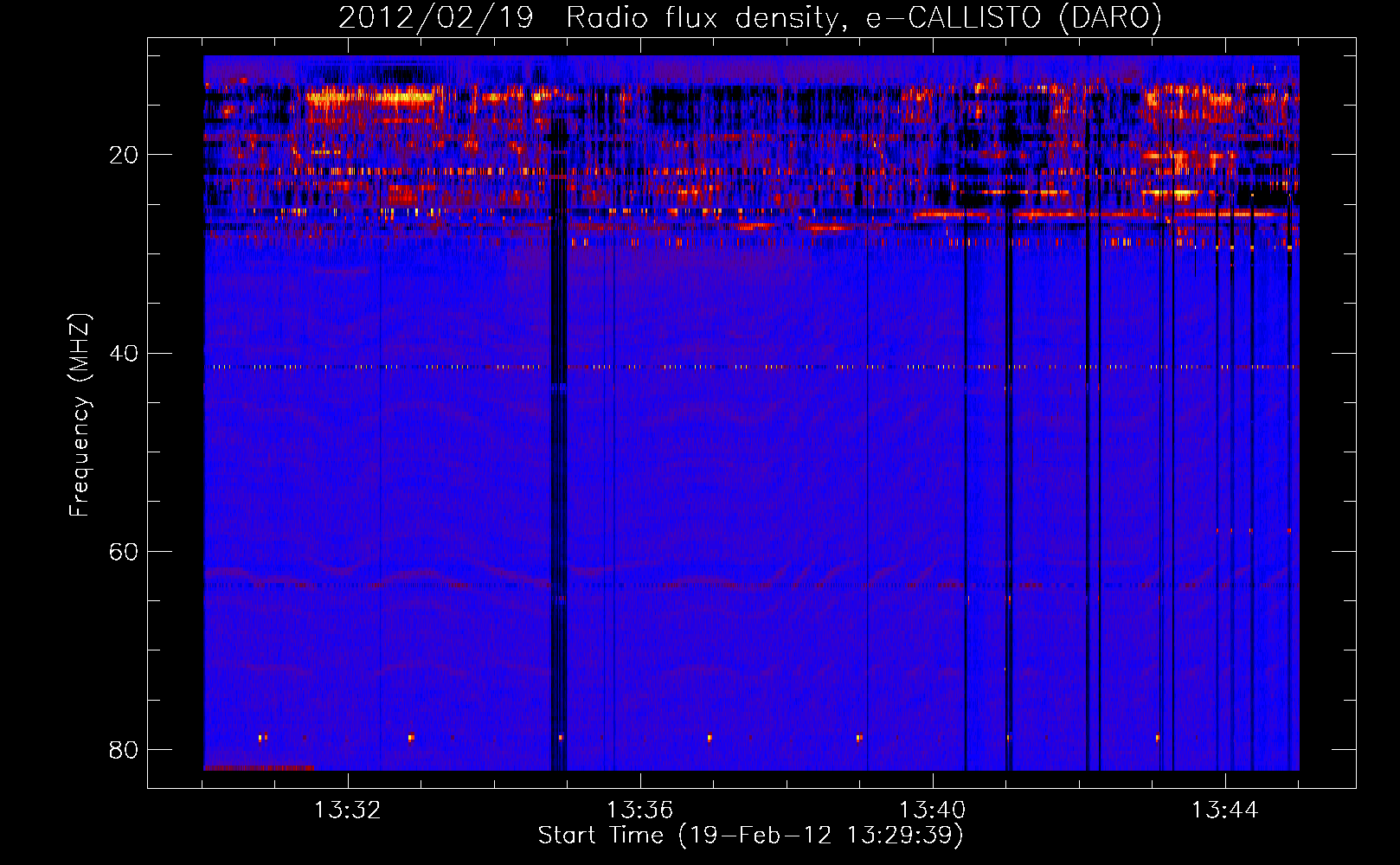1400x865 pixels.
Task: Click the "Start Time (19-Feb-12 13:29:39)" label
Action: pyautogui.click(x=751, y=835)
